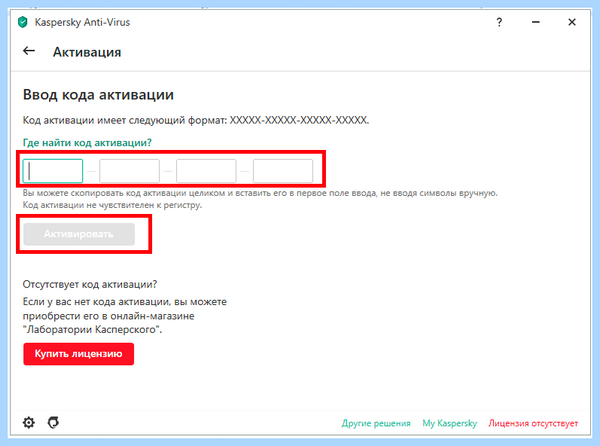
Task: Click the Kaspersky shield logo in the title bar
Action: [23, 22]
